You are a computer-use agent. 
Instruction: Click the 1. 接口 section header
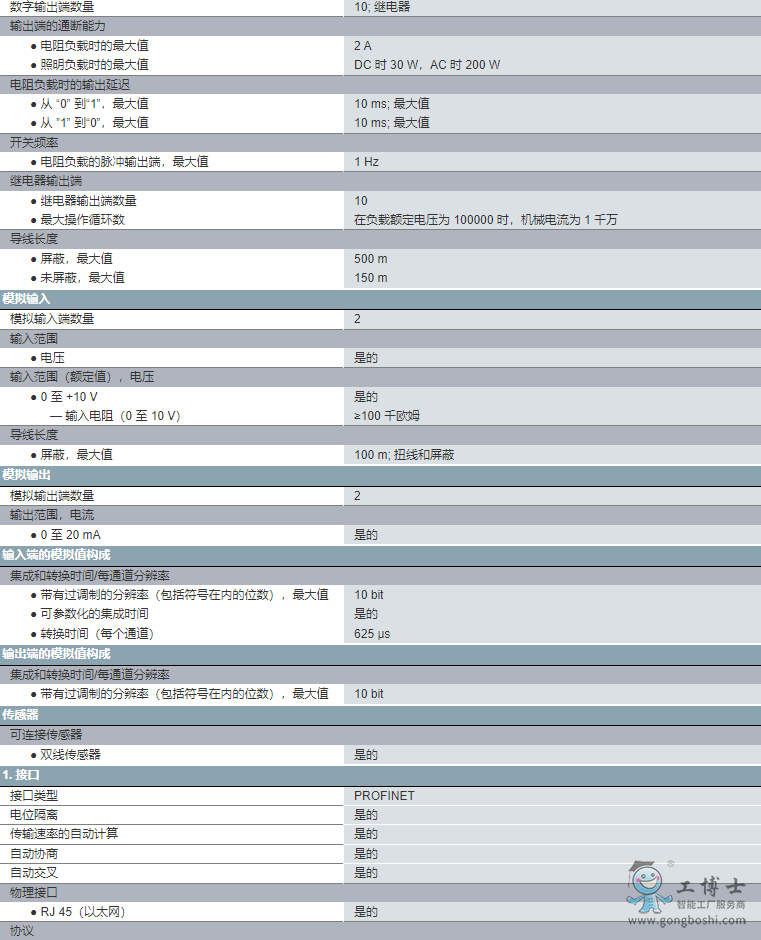click(x=22, y=775)
